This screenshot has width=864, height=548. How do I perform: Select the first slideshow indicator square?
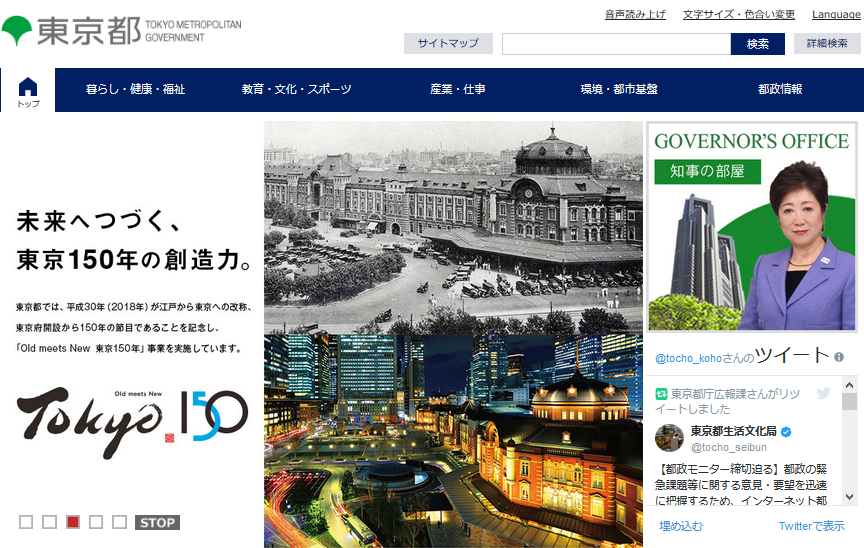click(x=26, y=522)
